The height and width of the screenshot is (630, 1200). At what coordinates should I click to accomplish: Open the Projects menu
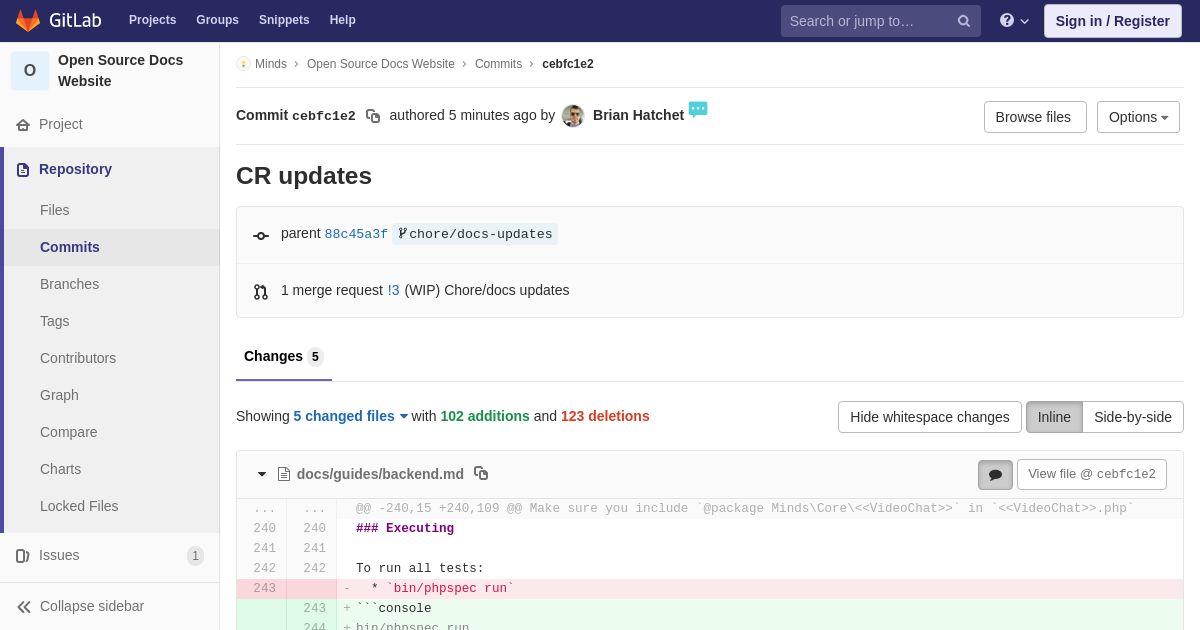pyautogui.click(x=152, y=20)
